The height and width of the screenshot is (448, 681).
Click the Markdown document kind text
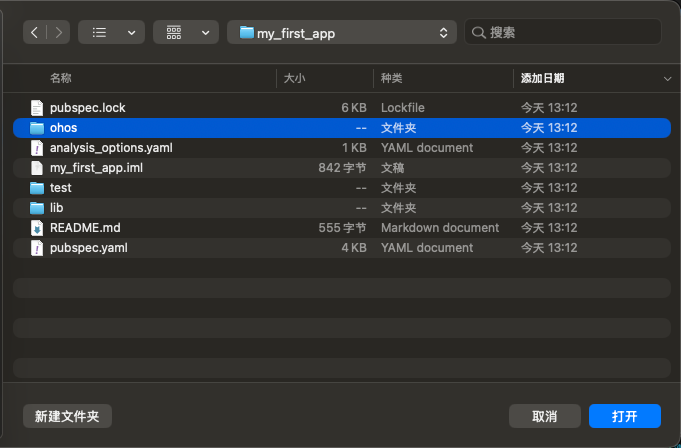pyautogui.click(x=440, y=228)
